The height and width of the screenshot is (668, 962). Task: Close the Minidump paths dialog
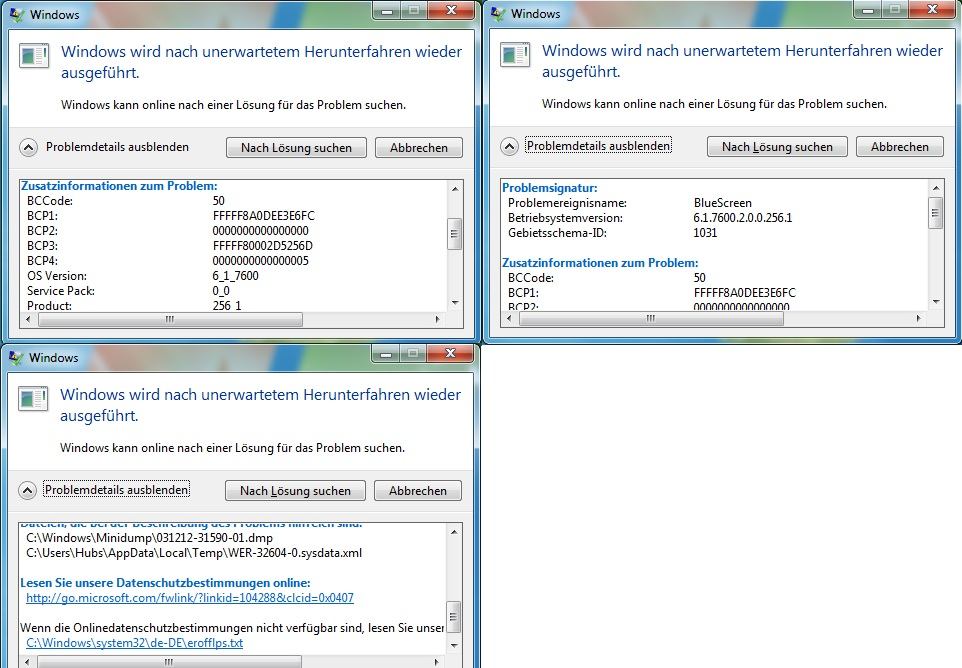(450, 353)
